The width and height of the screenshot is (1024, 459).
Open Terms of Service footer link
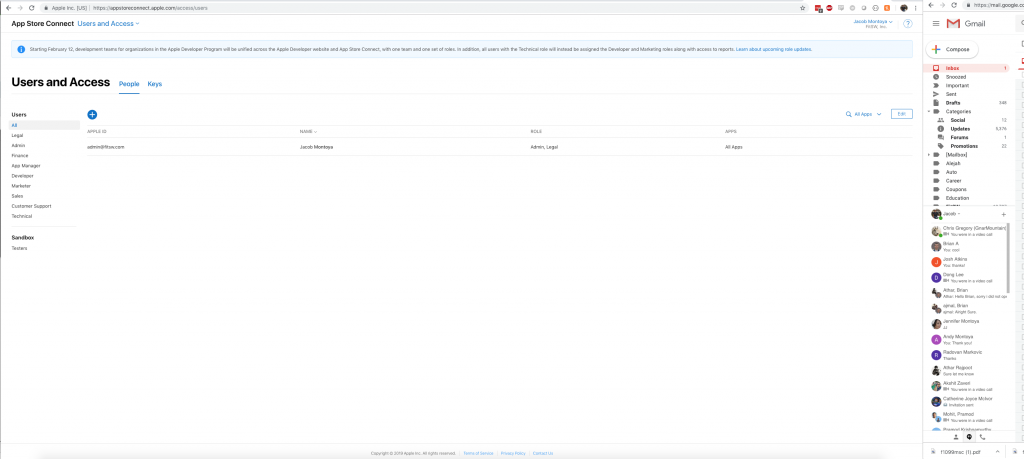[478, 453]
